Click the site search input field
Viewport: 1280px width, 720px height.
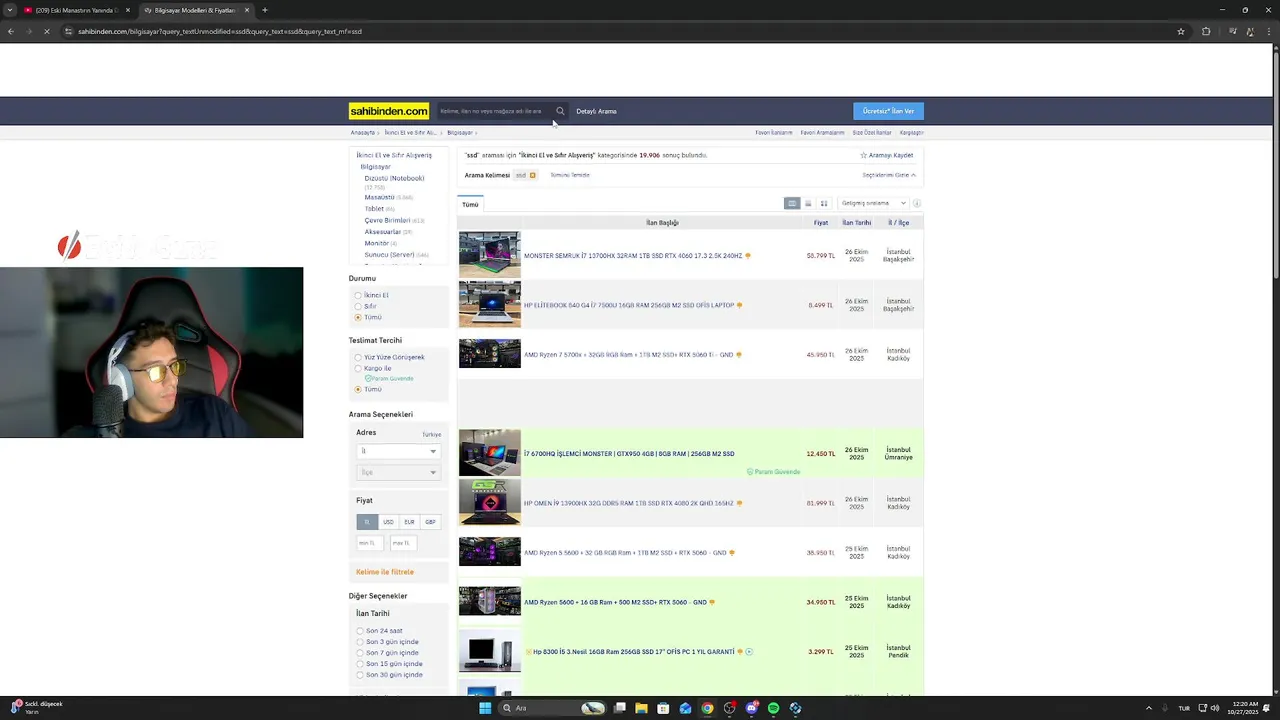(x=494, y=111)
